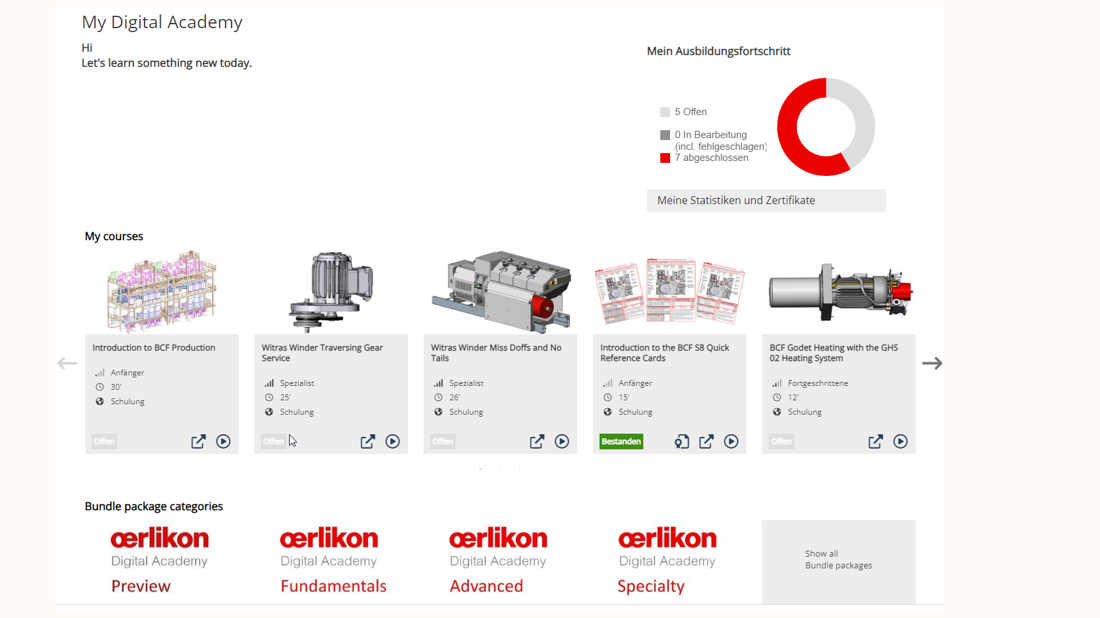This screenshot has height=618, width=1100.
Task: Play the Witras Winder Traversing Gear Service course
Action: pyautogui.click(x=392, y=441)
